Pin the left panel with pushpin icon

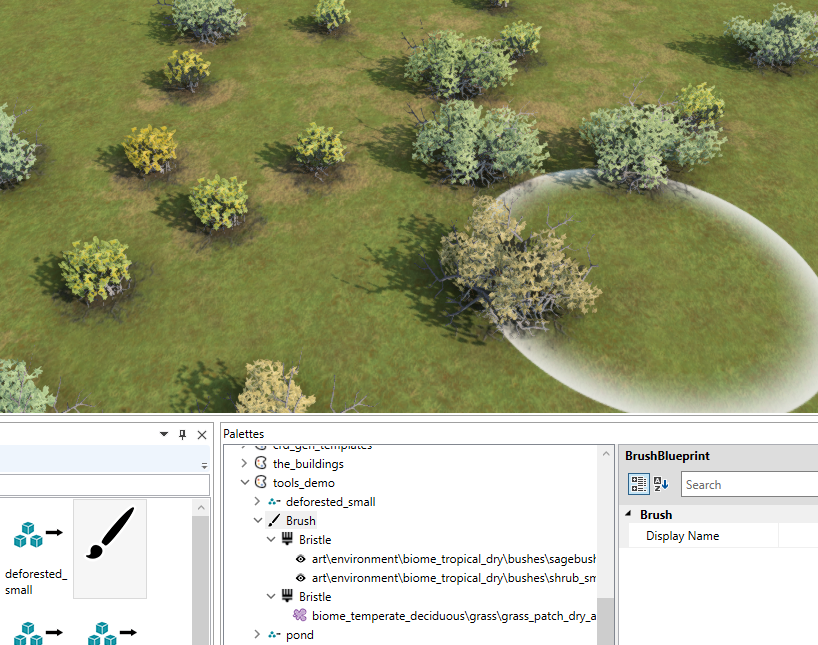182,435
